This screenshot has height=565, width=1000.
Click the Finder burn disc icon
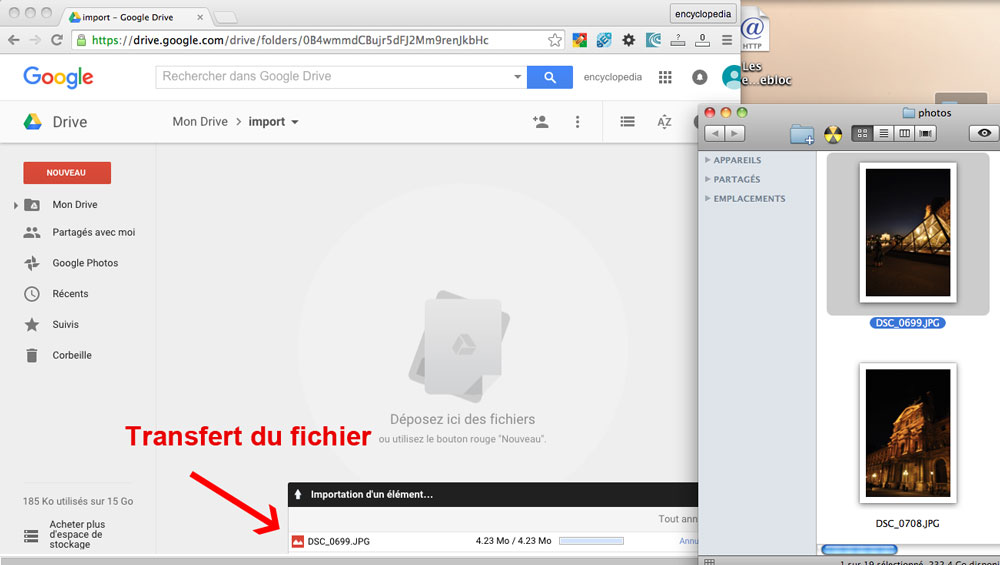832,134
